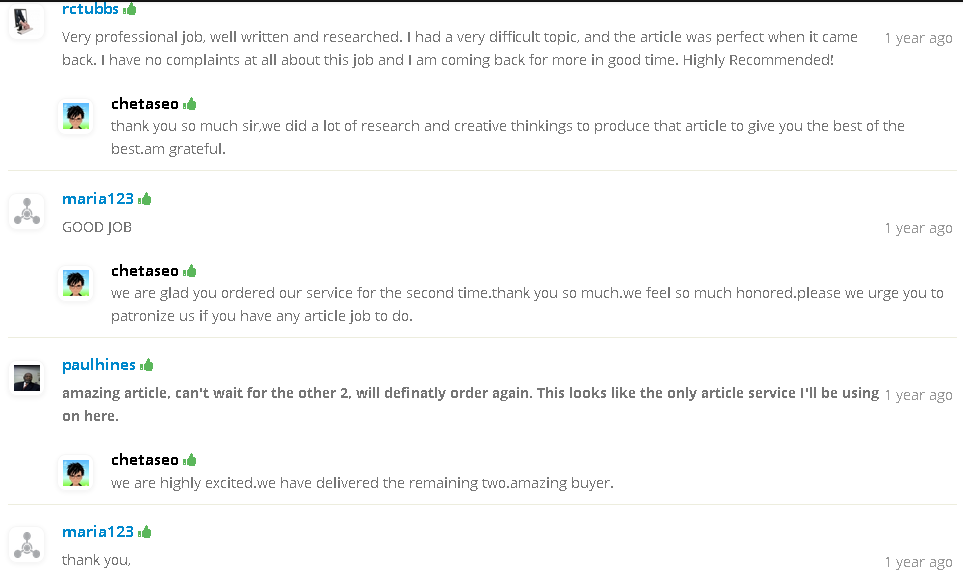Click the timestamp on paulhines's review
Viewport: 963px width, 572px height.
(918, 395)
